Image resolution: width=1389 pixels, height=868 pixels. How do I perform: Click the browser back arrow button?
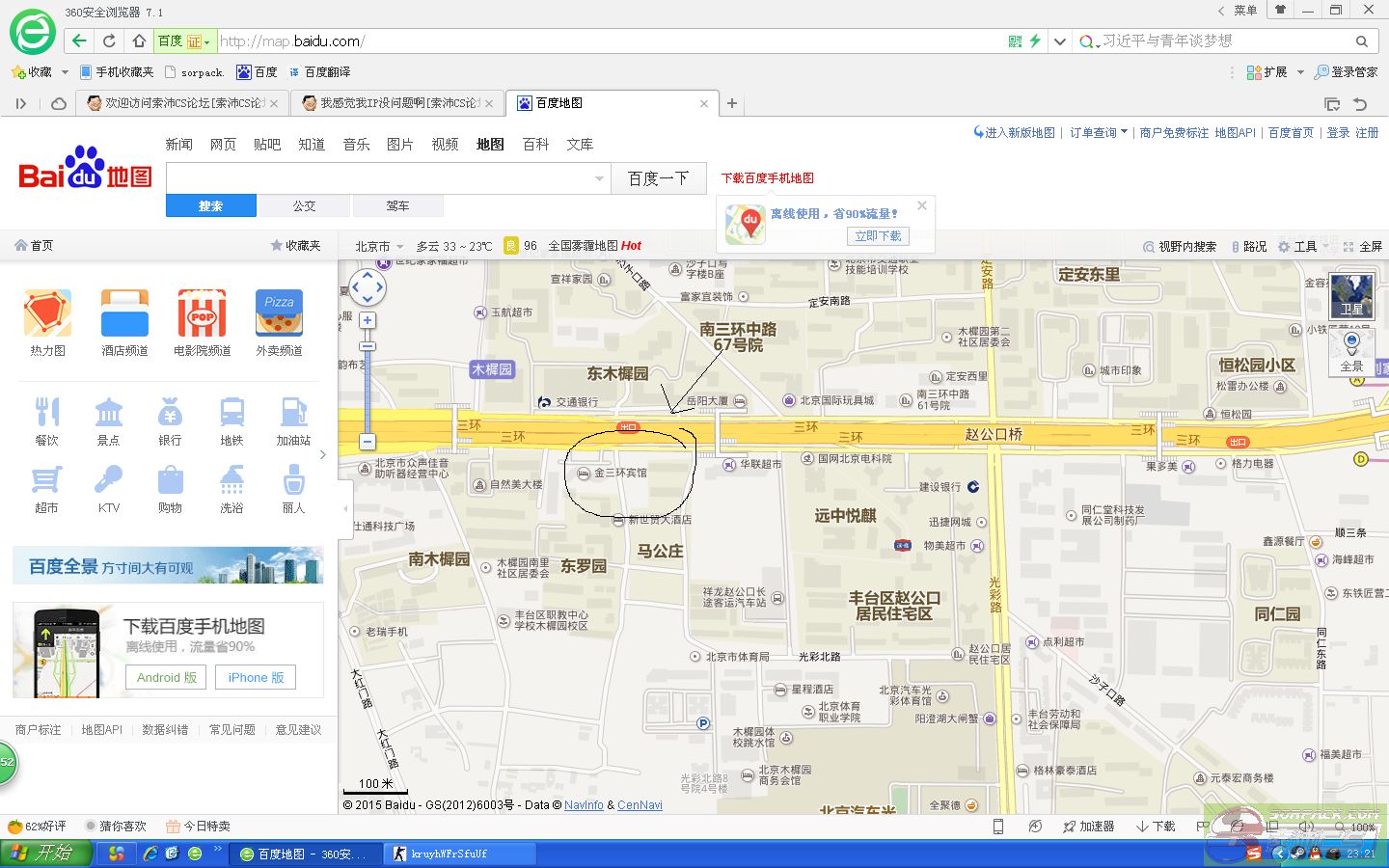pyautogui.click(x=79, y=41)
